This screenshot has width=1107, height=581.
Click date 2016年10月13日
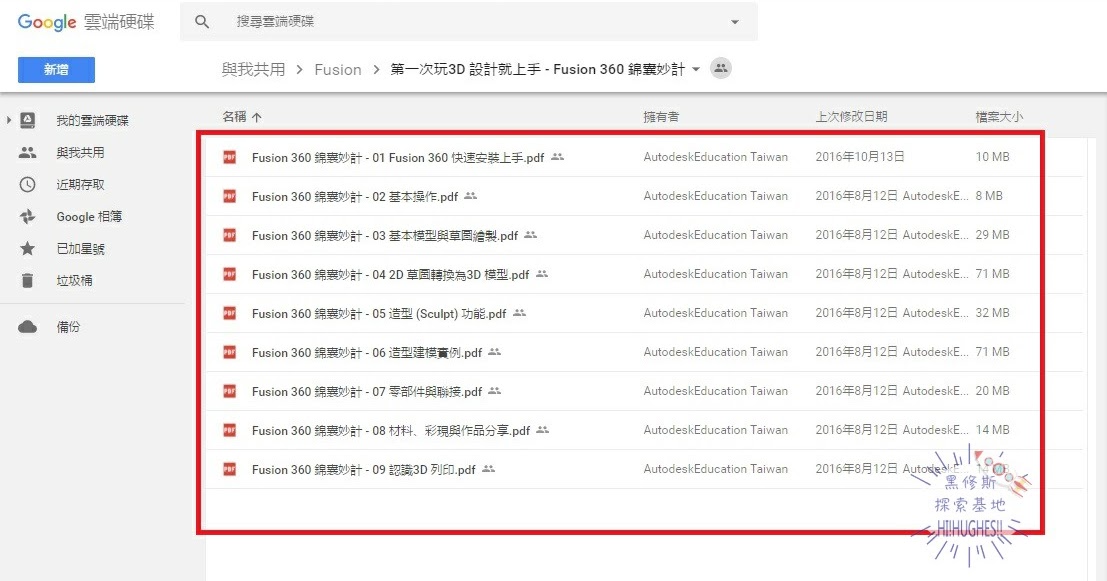point(860,157)
